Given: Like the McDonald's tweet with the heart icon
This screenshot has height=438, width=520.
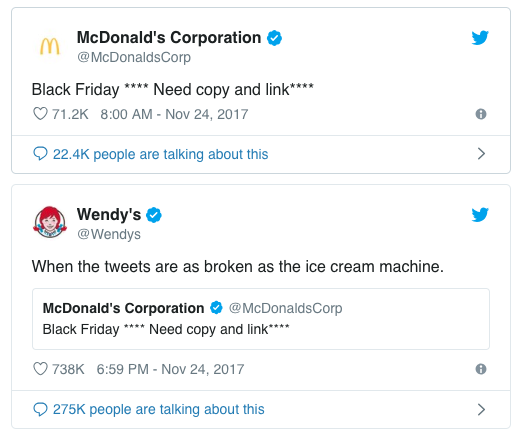Looking at the screenshot, I should point(40,114).
